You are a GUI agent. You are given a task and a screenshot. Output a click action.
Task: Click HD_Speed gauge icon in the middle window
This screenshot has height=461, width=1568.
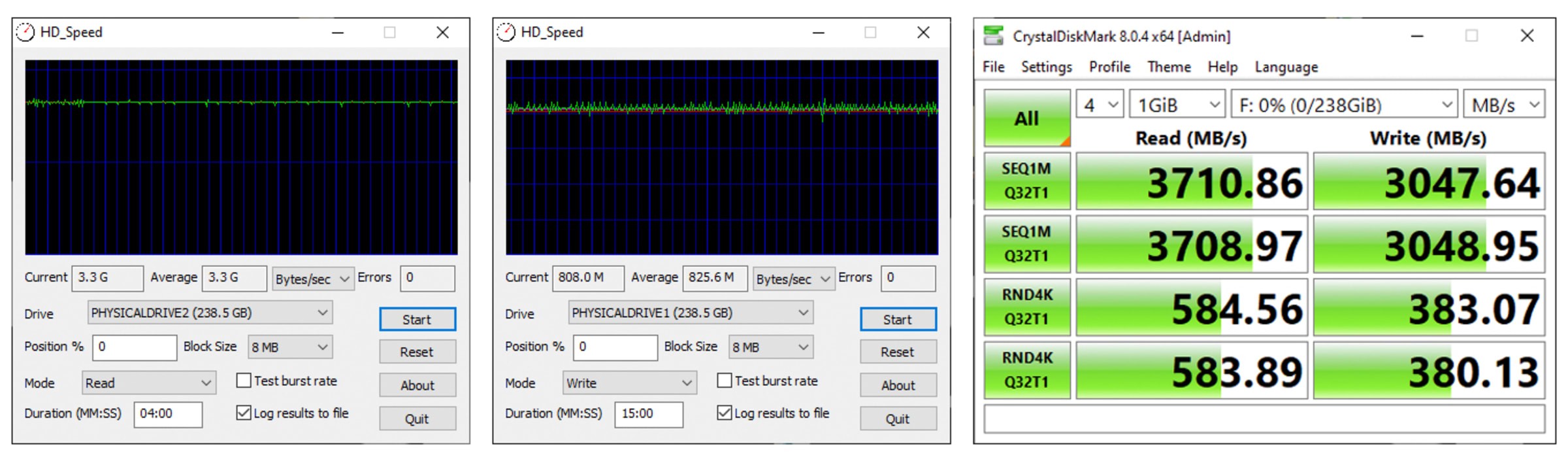[506, 32]
